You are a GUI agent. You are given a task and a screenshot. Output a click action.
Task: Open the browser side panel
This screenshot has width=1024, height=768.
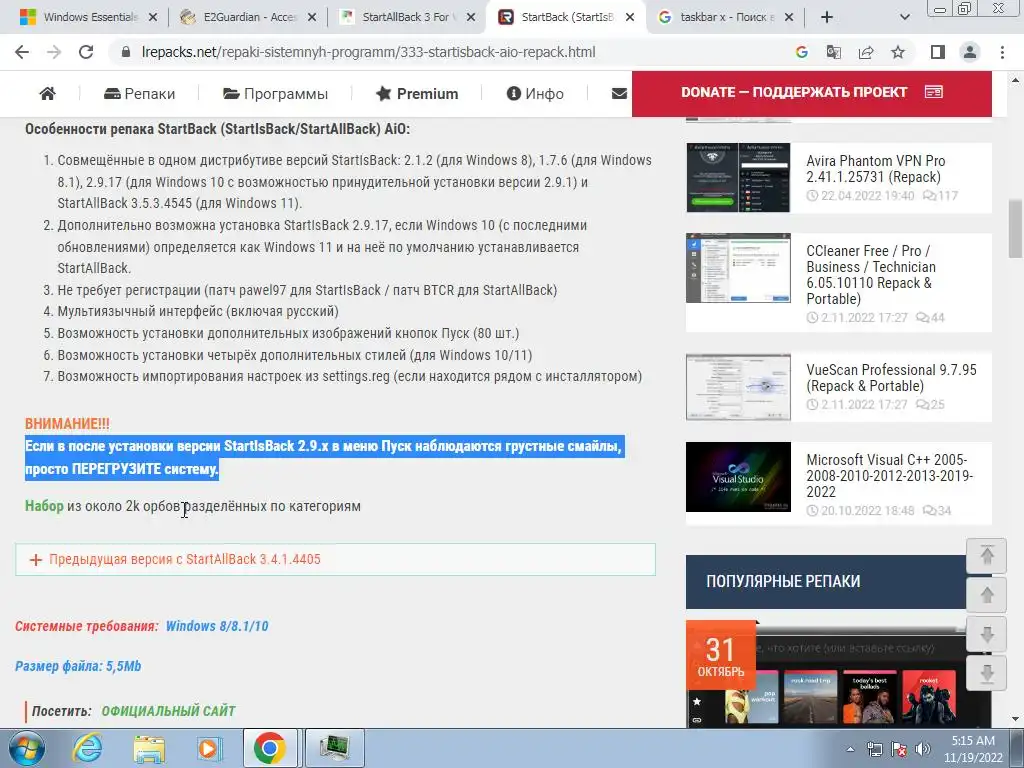(938, 52)
